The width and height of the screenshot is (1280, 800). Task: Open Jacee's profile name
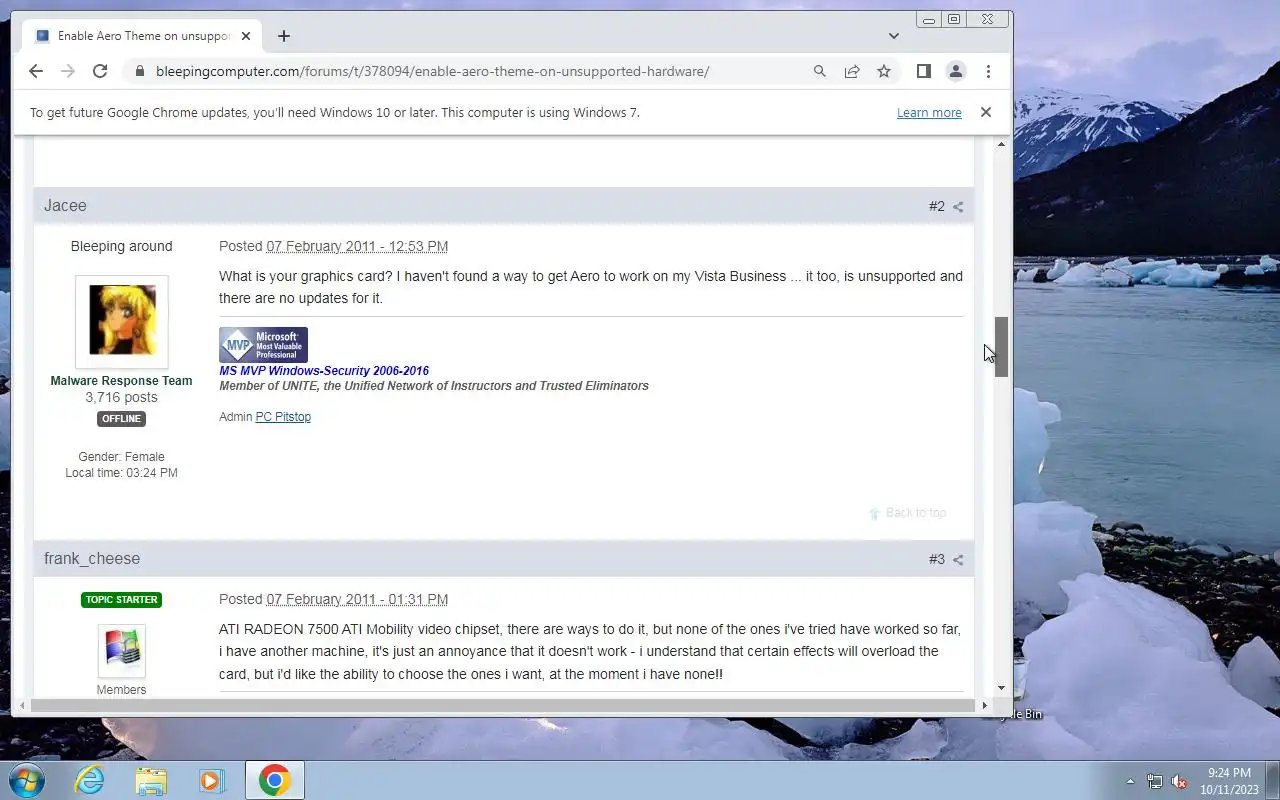click(x=65, y=205)
